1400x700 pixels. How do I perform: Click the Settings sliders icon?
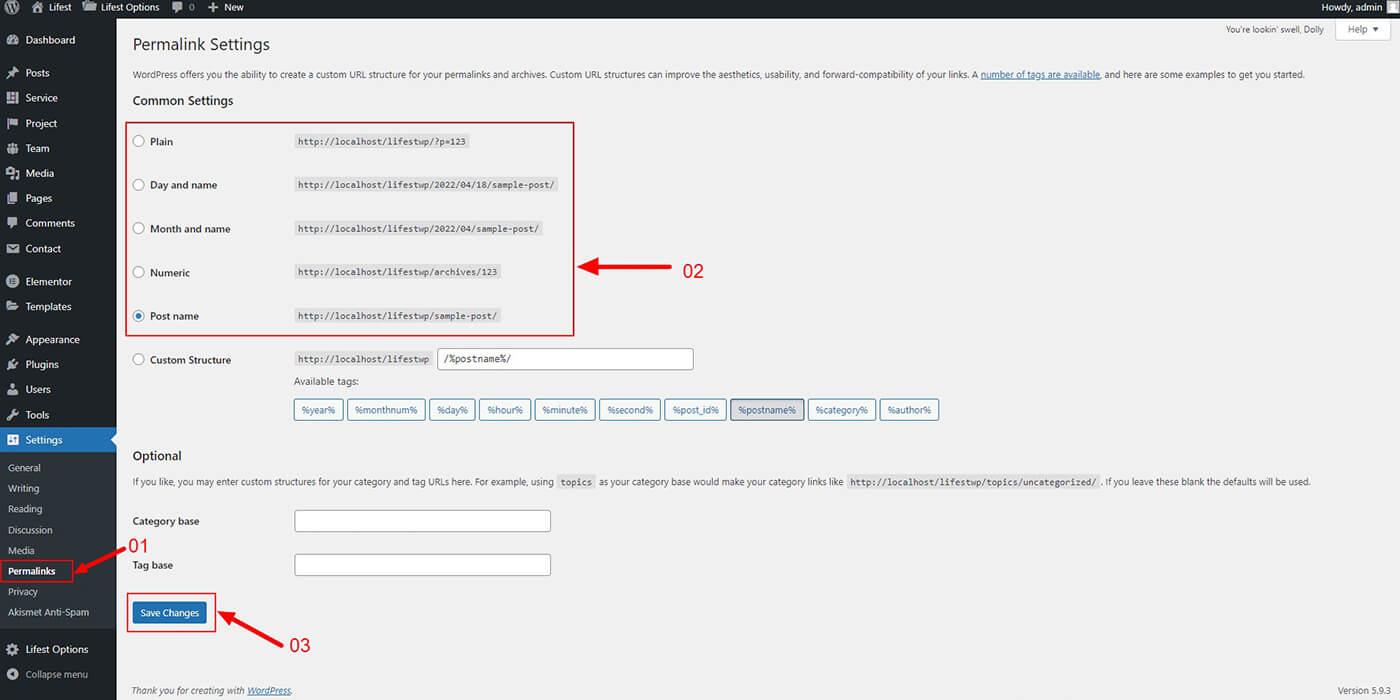[x=12, y=440]
